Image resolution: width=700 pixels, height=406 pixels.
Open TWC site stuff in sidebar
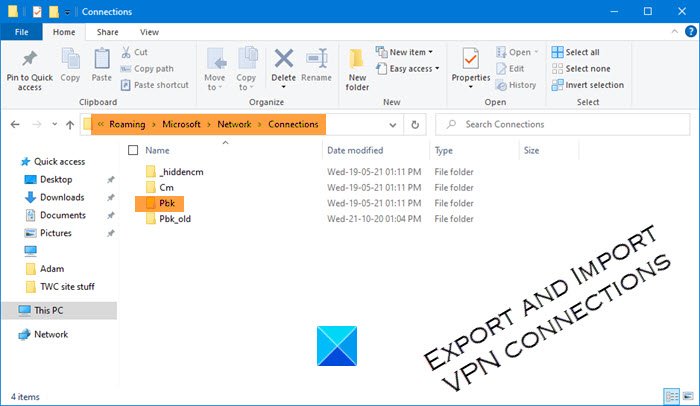60,287
